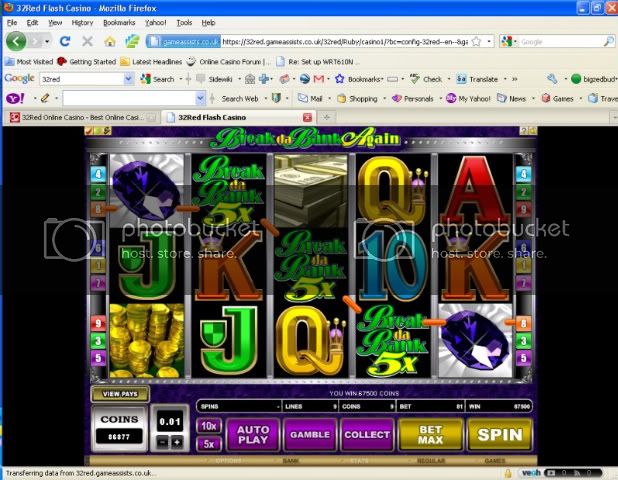
Task: Select the 5x autoplay button
Action: pyautogui.click(x=209, y=444)
